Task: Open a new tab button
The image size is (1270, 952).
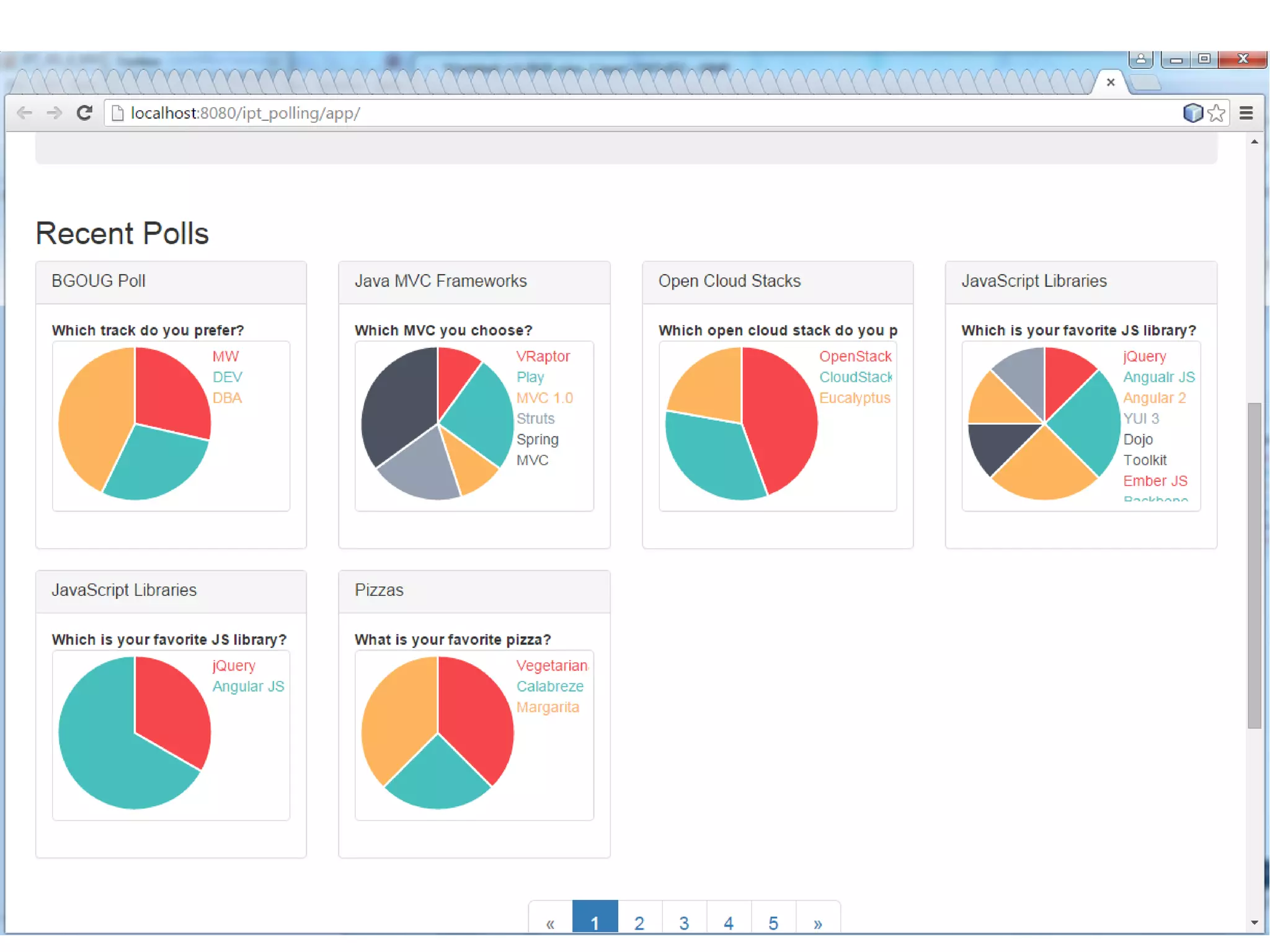Action: [x=1146, y=82]
